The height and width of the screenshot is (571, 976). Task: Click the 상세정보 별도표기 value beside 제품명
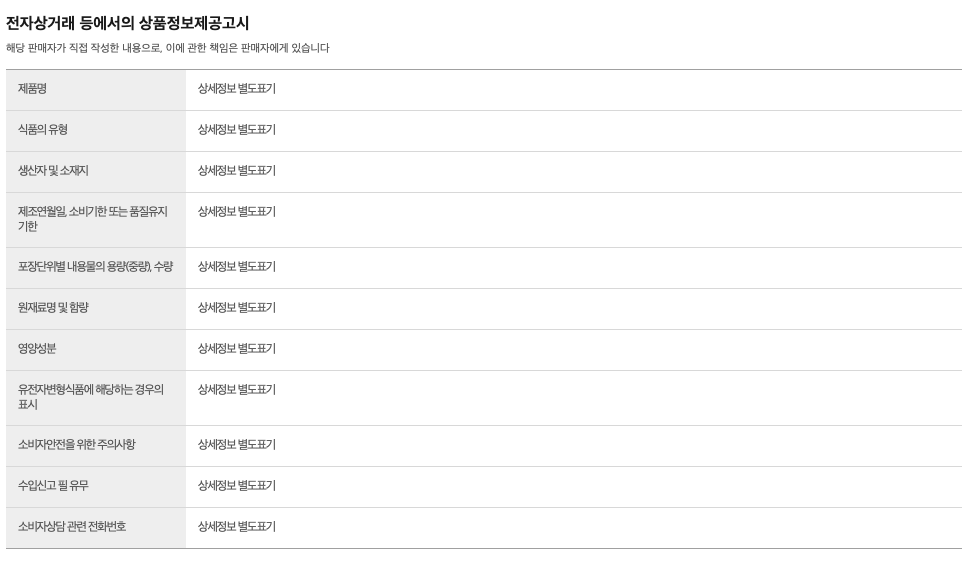[236, 89]
